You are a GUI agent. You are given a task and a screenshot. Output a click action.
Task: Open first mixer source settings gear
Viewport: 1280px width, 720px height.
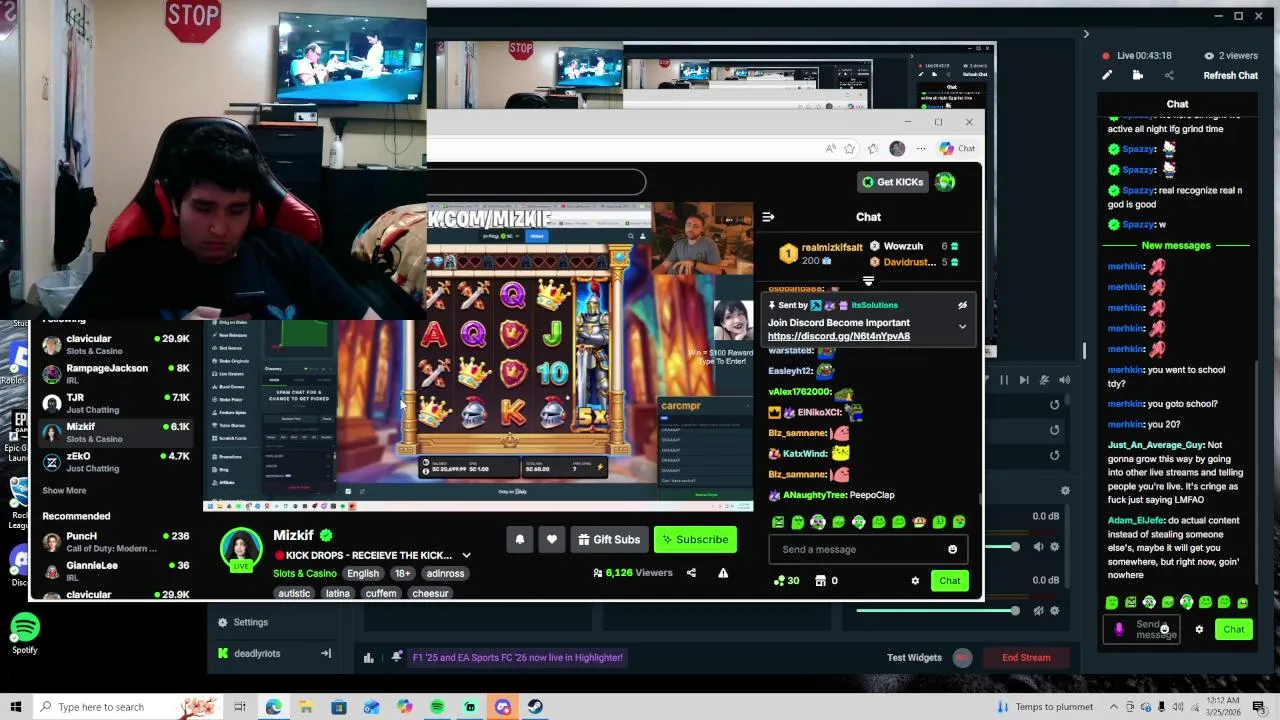(x=1054, y=547)
